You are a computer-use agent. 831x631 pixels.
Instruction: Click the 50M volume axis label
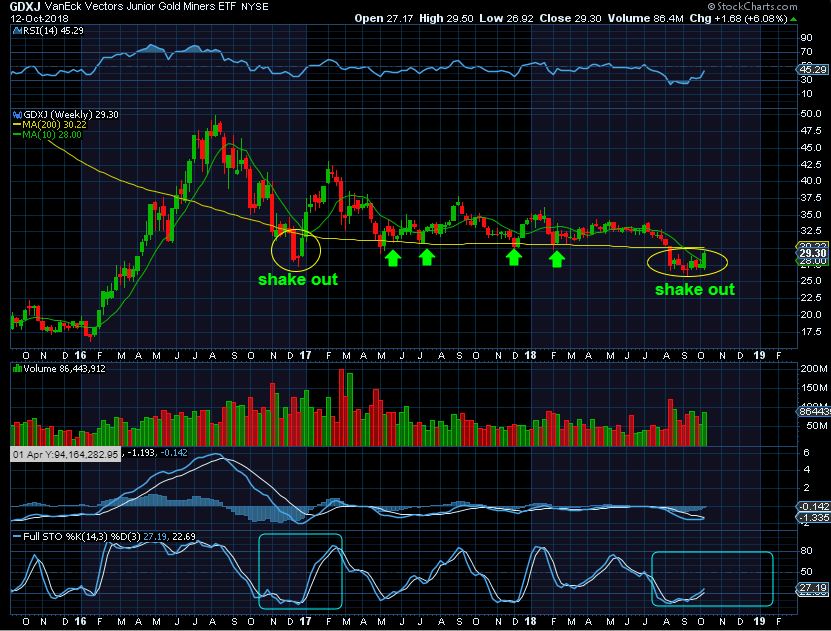click(816, 426)
